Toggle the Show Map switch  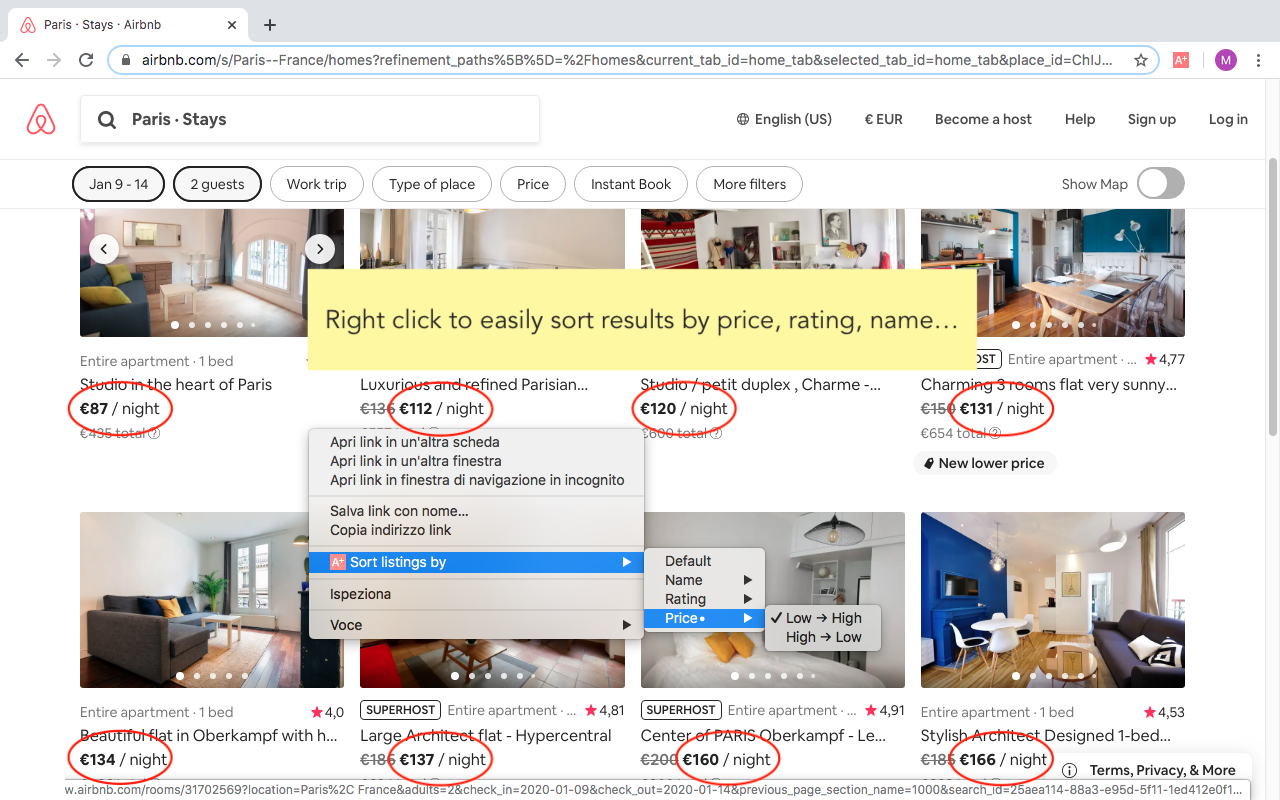1160,184
